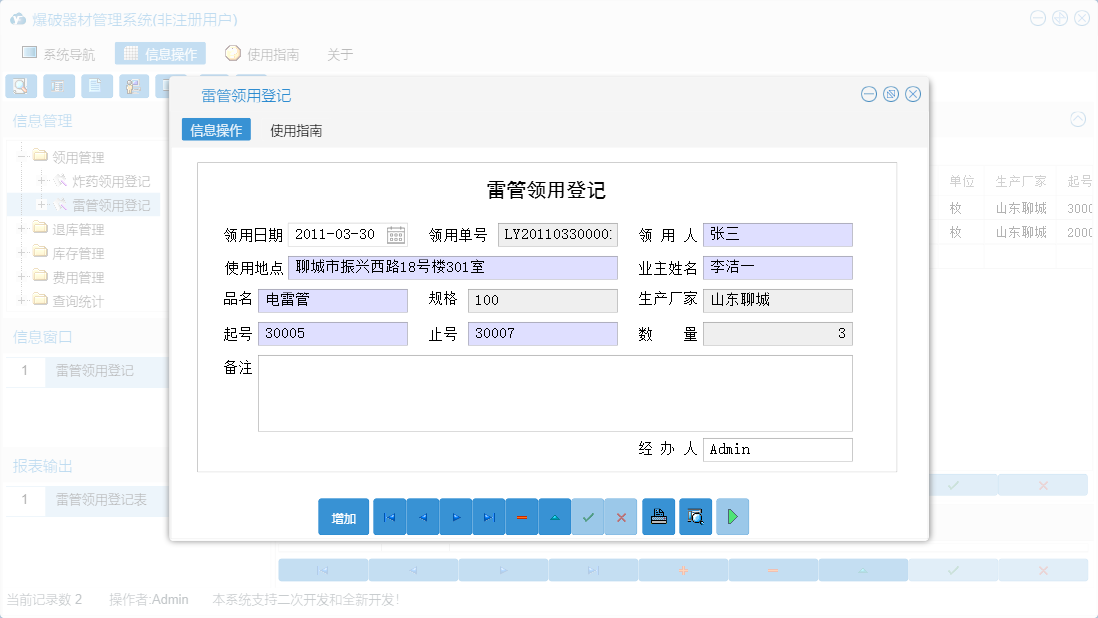Image resolution: width=1098 pixels, height=618 pixels.
Task: Select the magnifier search icon in sidebar toolbar
Action: tap(20, 86)
